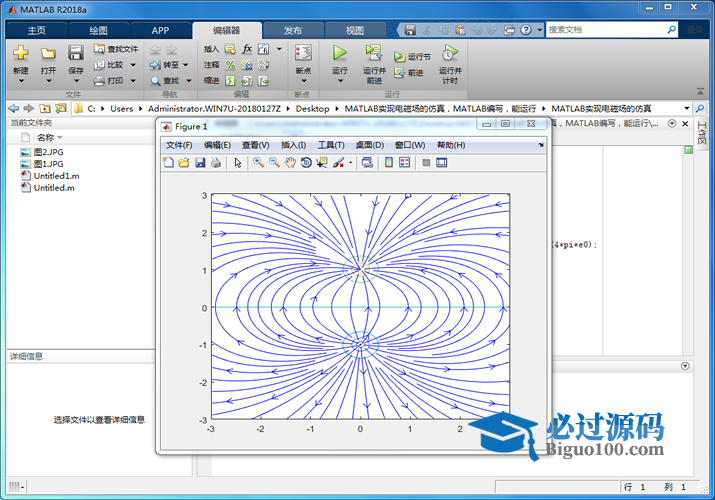The width and height of the screenshot is (715, 500).
Task: Expand the 新建 dropdown arrow
Action: [21, 81]
